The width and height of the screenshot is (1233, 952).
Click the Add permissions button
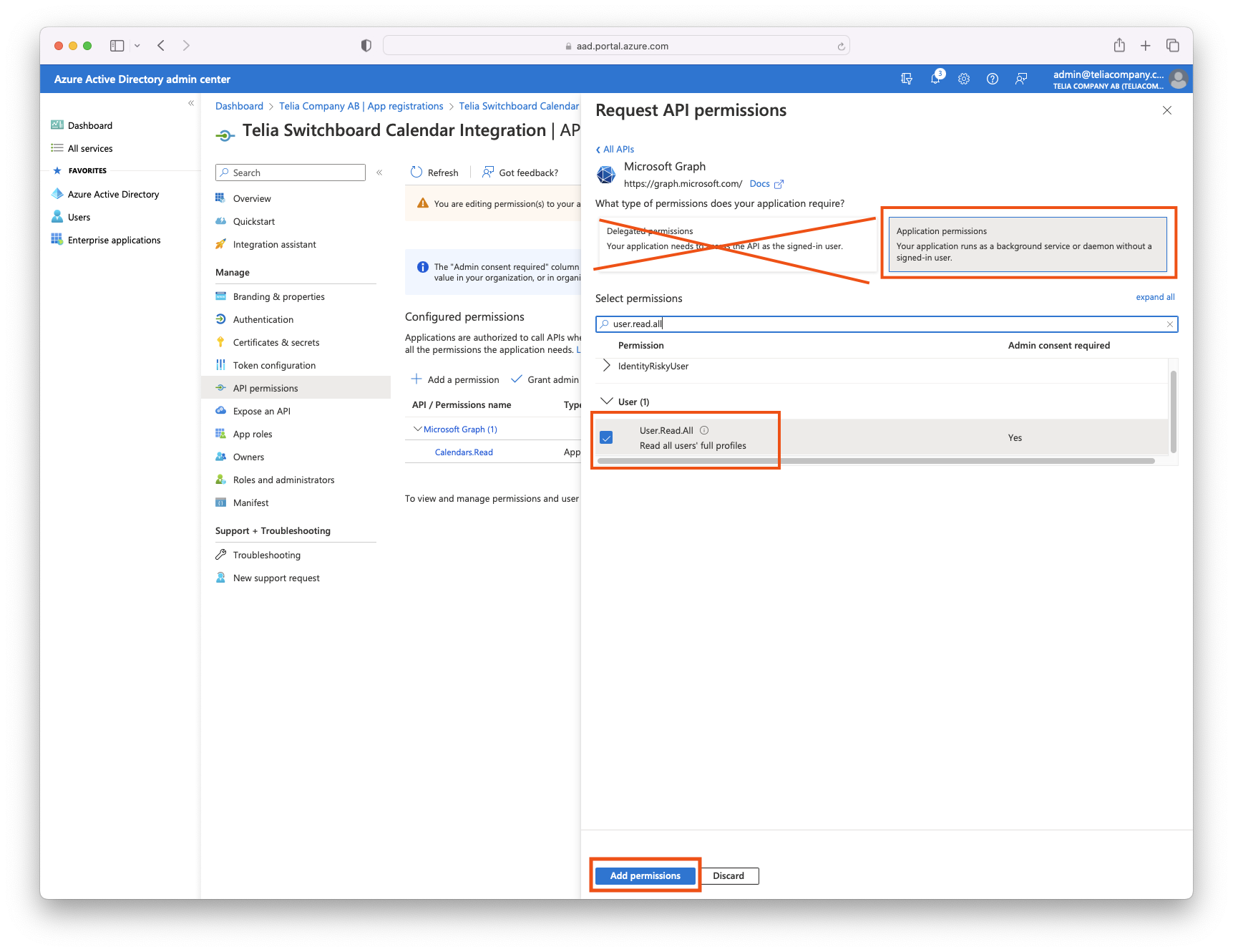(x=645, y=875)
